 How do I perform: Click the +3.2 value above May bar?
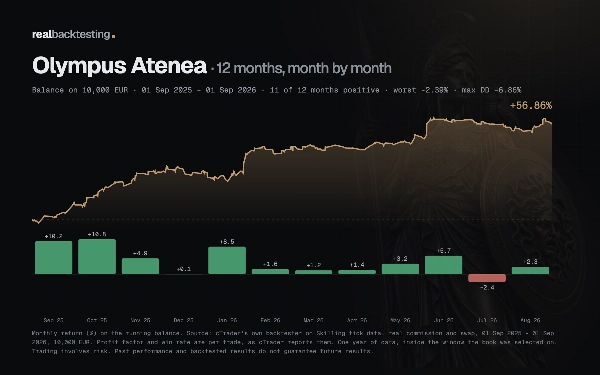(400, 259)
